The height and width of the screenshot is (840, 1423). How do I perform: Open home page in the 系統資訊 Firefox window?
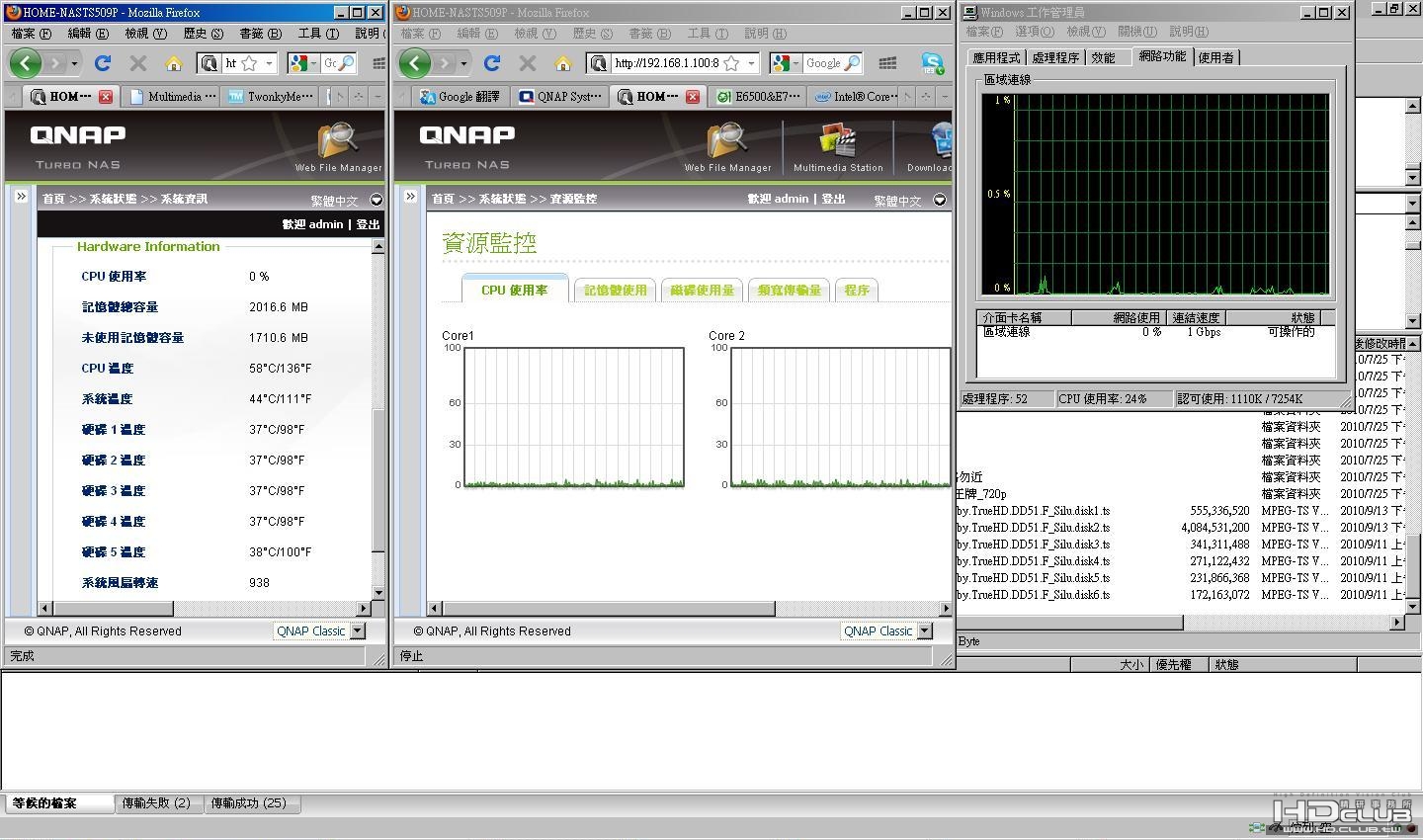[x=174, y=63]
